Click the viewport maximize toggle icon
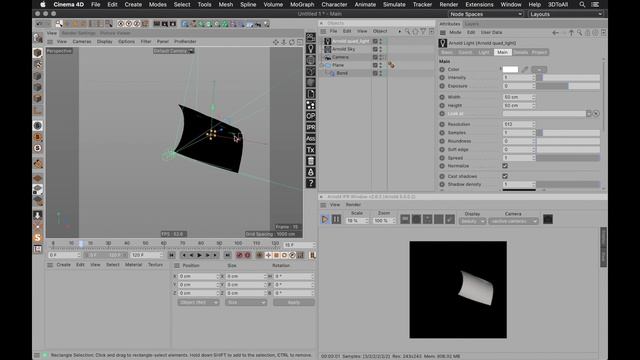This screenshot has height=360, width=640. click(300, 42)
